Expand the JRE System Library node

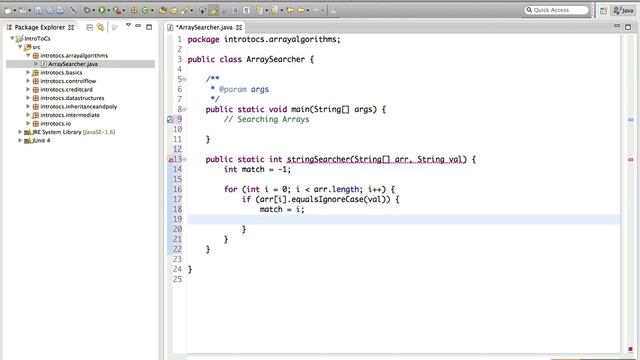(x=20, y=132)
